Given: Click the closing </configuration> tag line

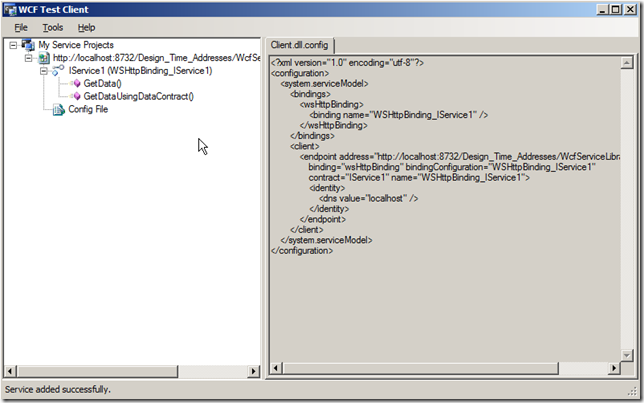Looking at the screenshot, I should point(302,251).
